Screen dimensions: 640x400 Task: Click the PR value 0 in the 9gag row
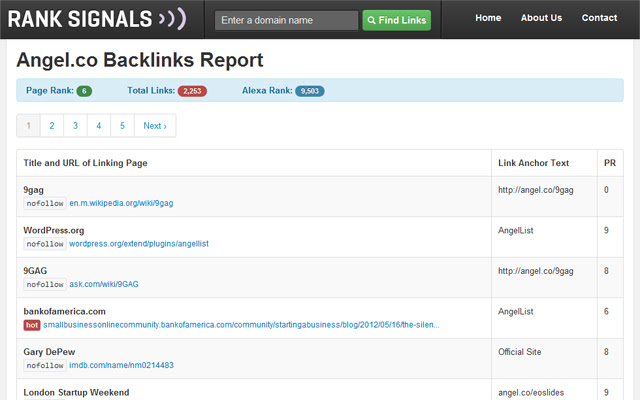[606, 190]
